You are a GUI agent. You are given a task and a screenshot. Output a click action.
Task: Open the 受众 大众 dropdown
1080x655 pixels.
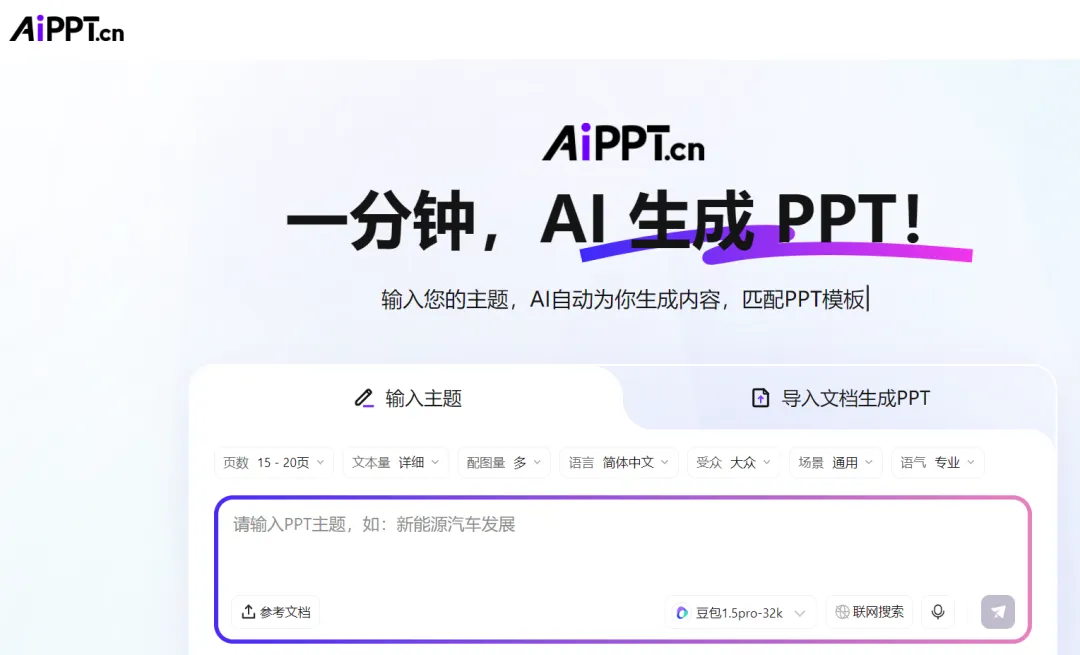(x=733, y=462)
